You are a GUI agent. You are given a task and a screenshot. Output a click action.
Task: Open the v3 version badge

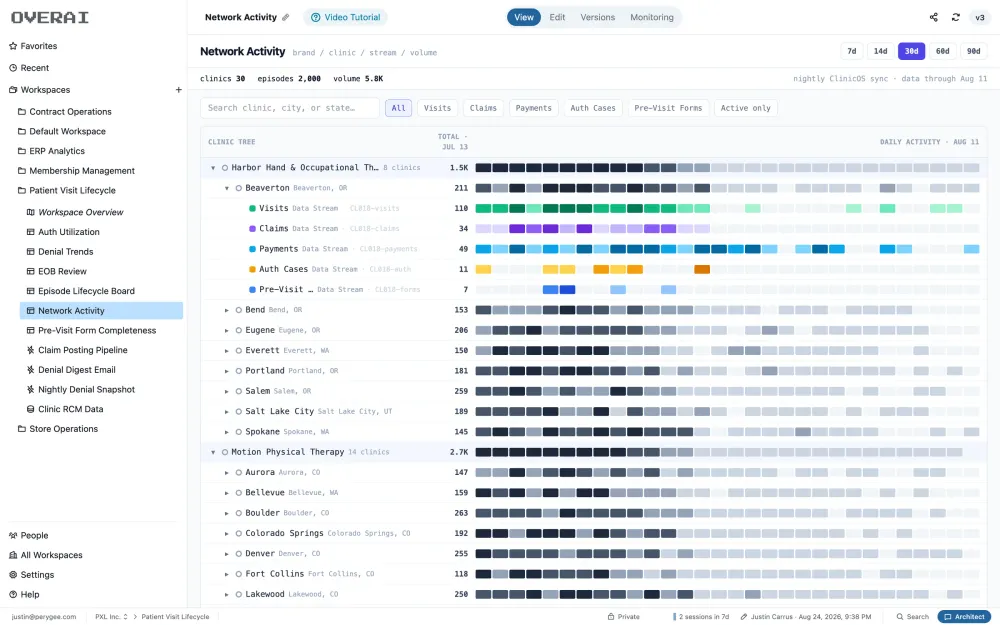[980, 17]
